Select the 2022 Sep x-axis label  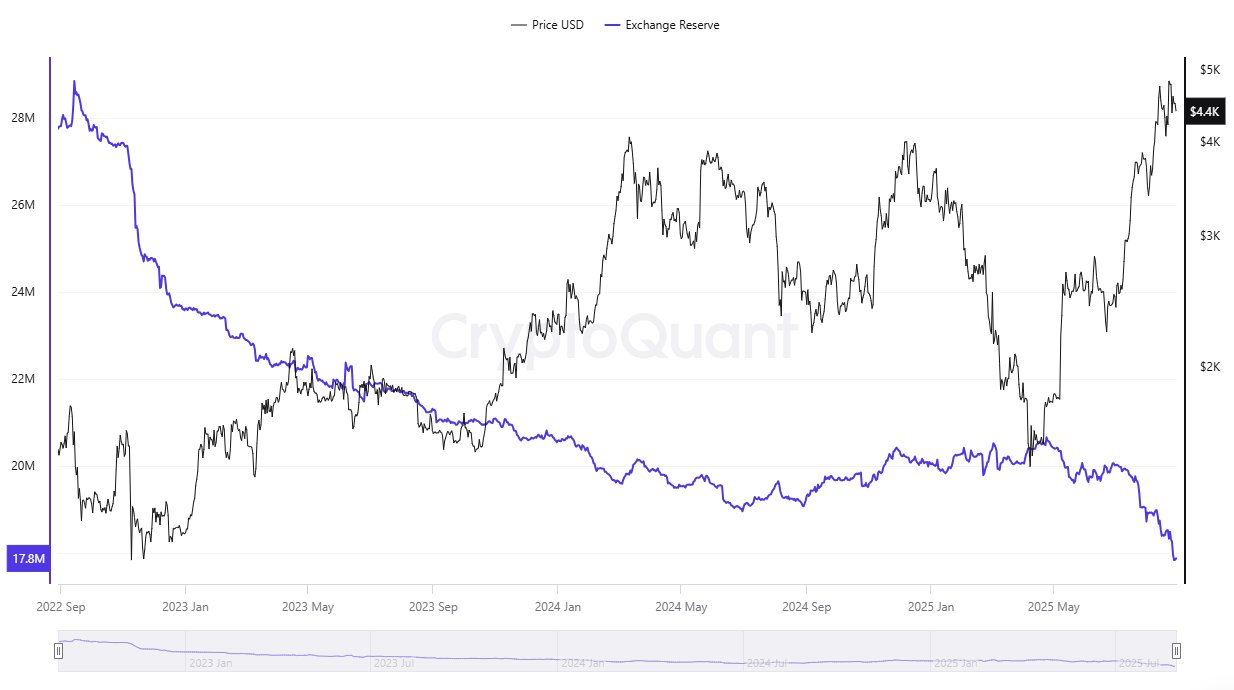61,606
